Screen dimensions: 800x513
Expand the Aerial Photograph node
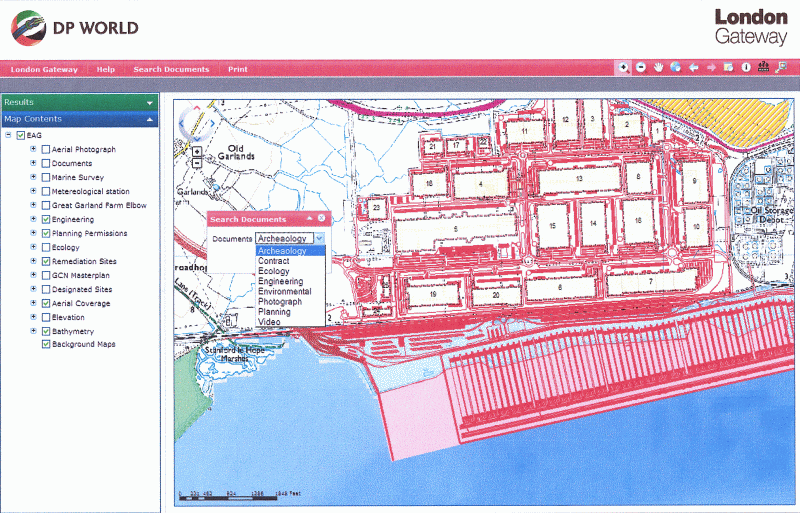(33, 149)
